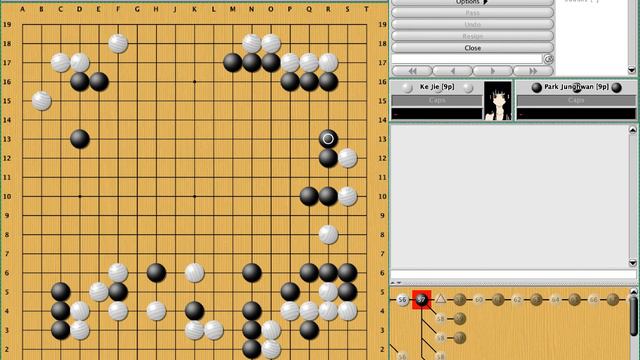This screenshot has height=360, width=640.
Task: Jump to the game start with rewind button
Action: (412, 71)
